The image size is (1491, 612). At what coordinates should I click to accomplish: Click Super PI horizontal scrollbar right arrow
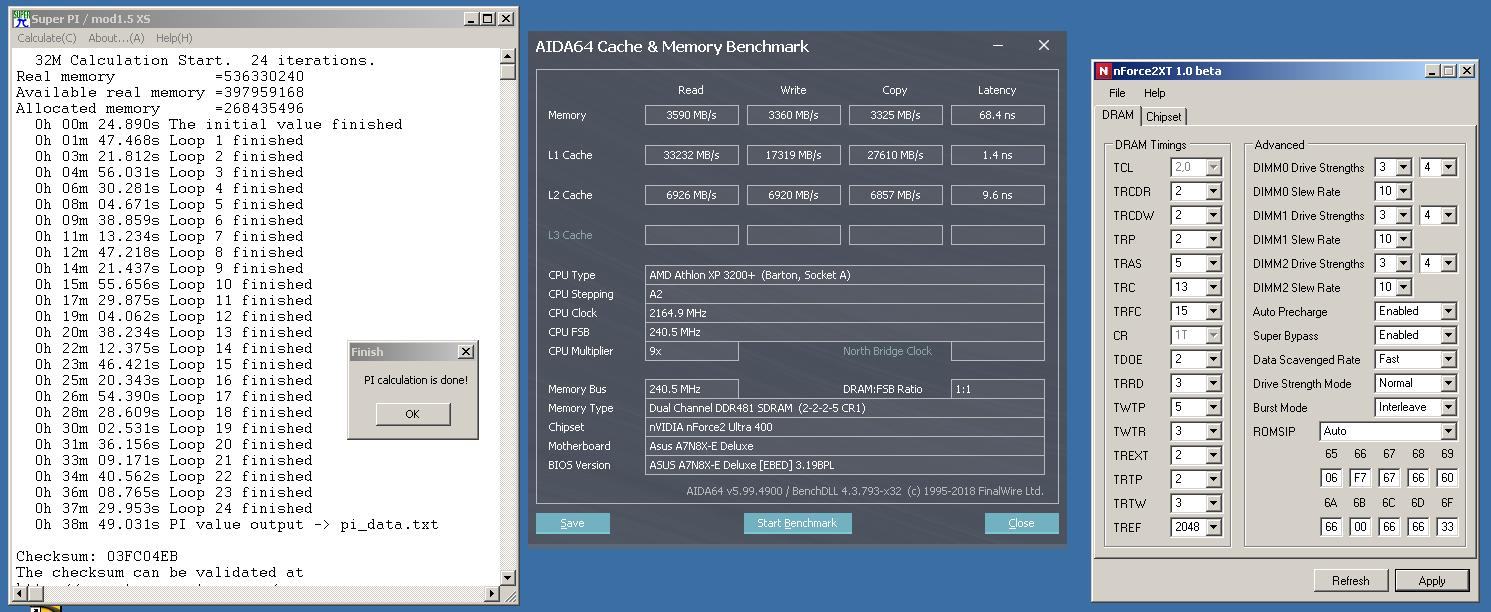(x=491, y=594)
